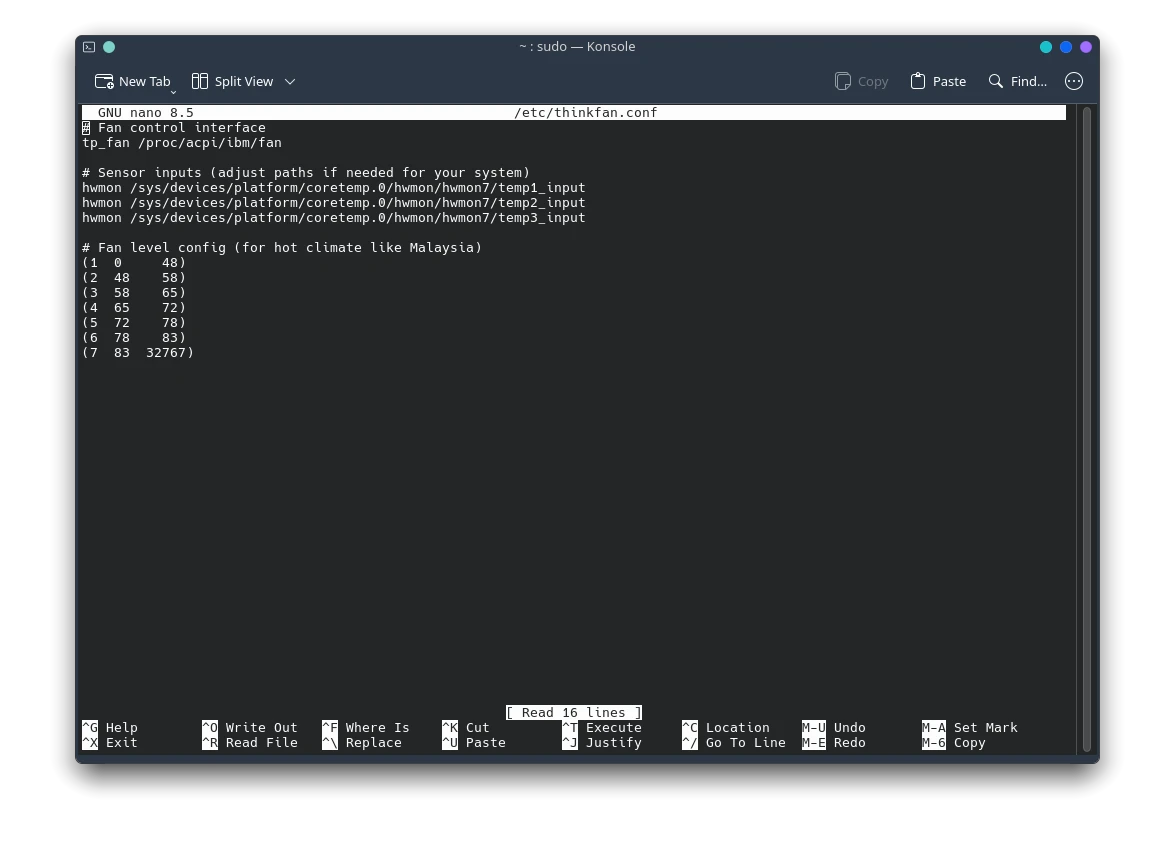Click the cyan title bar circle button
Image resolution: width=1175 pixels, height=849 pixels.
[1046, 46]
